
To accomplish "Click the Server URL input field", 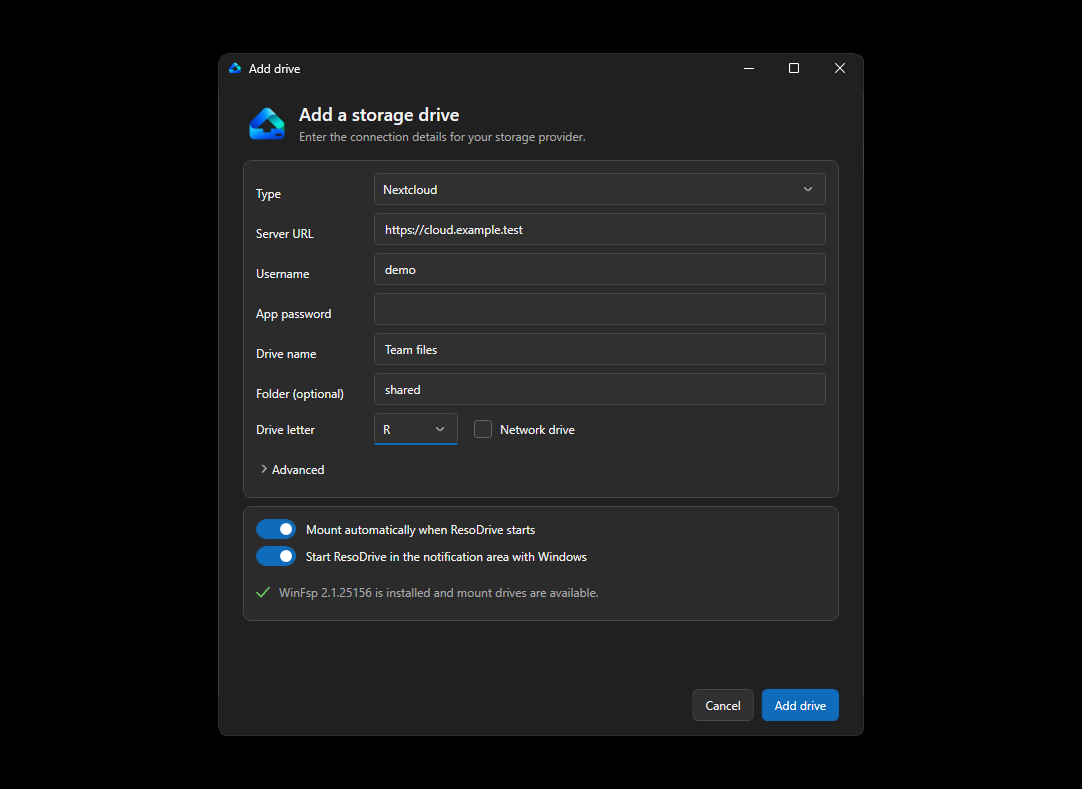I will tap(600, 229).
